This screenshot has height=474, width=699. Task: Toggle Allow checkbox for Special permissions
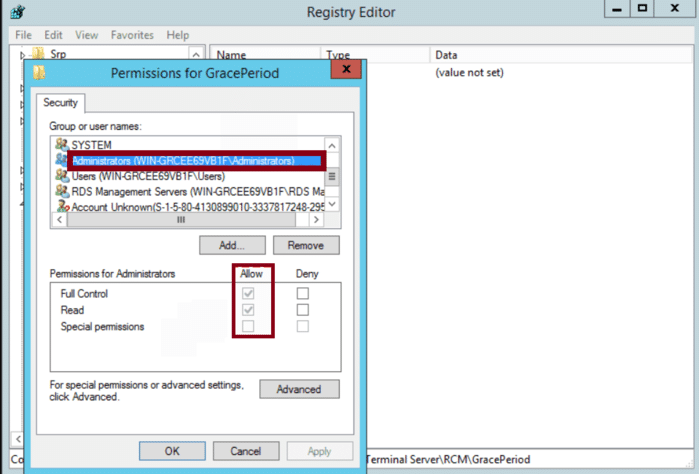pos(248,326)
